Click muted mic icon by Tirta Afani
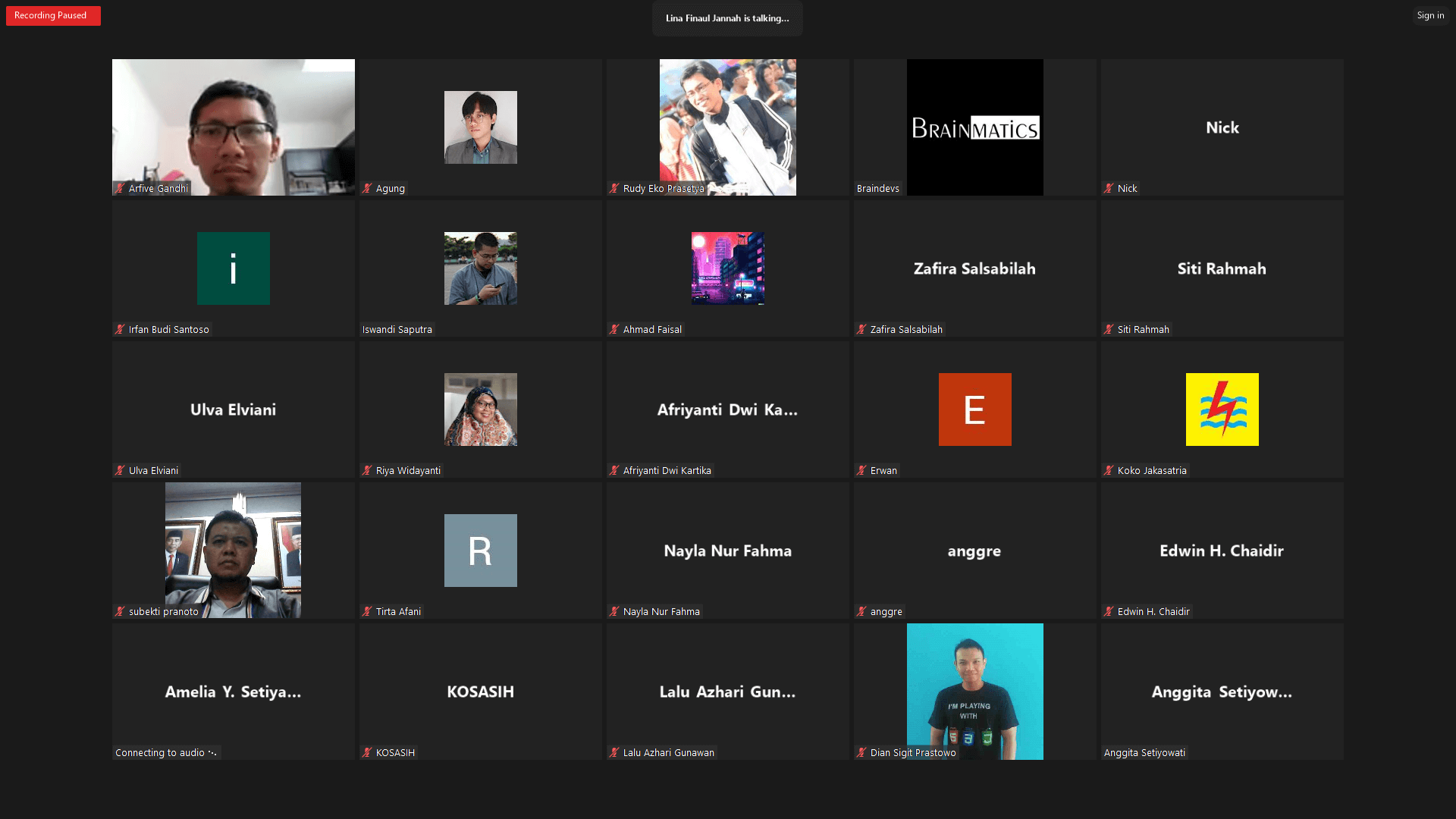 [367, 612]
